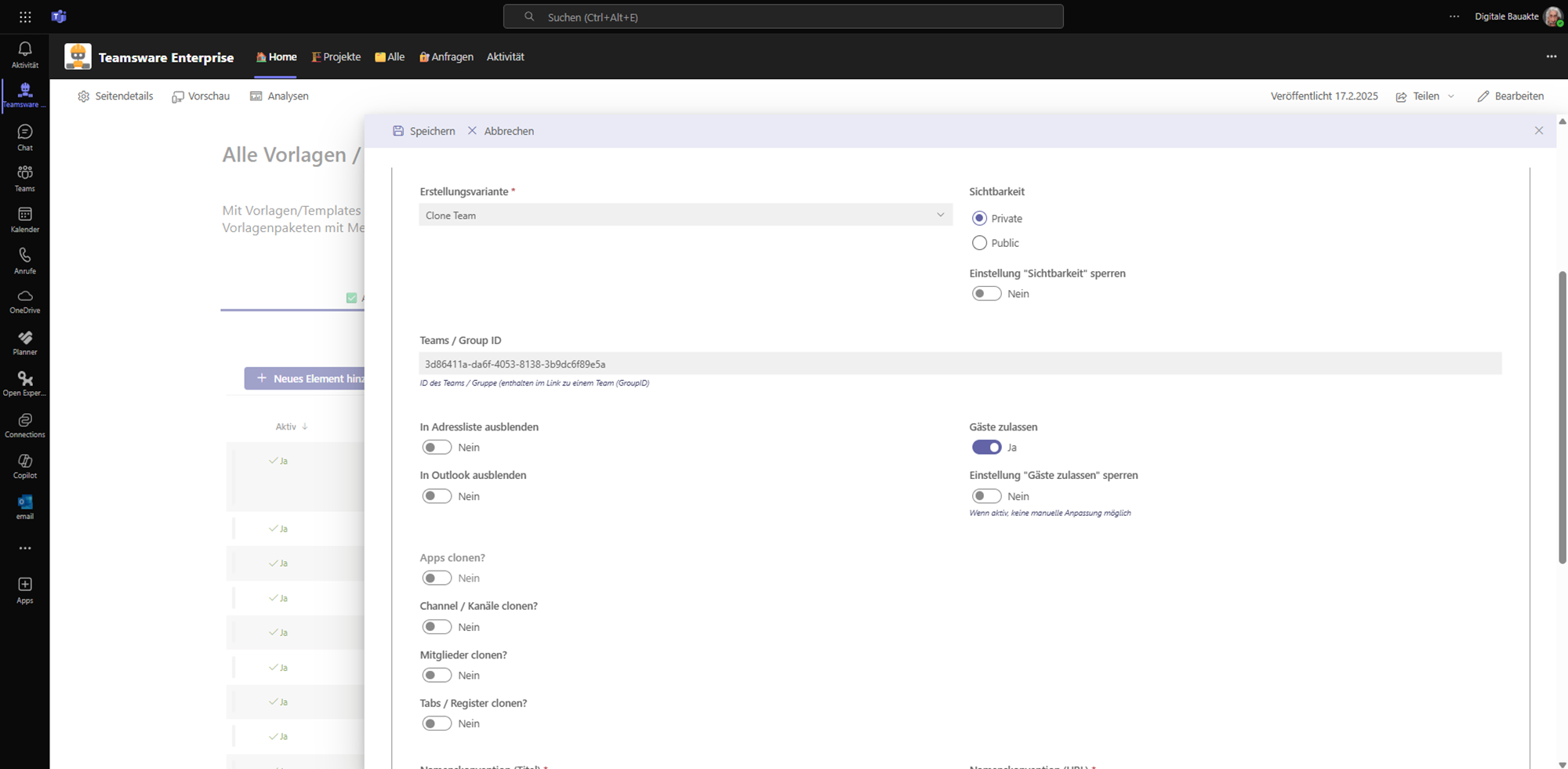Open the Kalender icon in sidebar
Image resolution: width=1568 pixels, height=769 pixels.
click(x=25, y=219)
